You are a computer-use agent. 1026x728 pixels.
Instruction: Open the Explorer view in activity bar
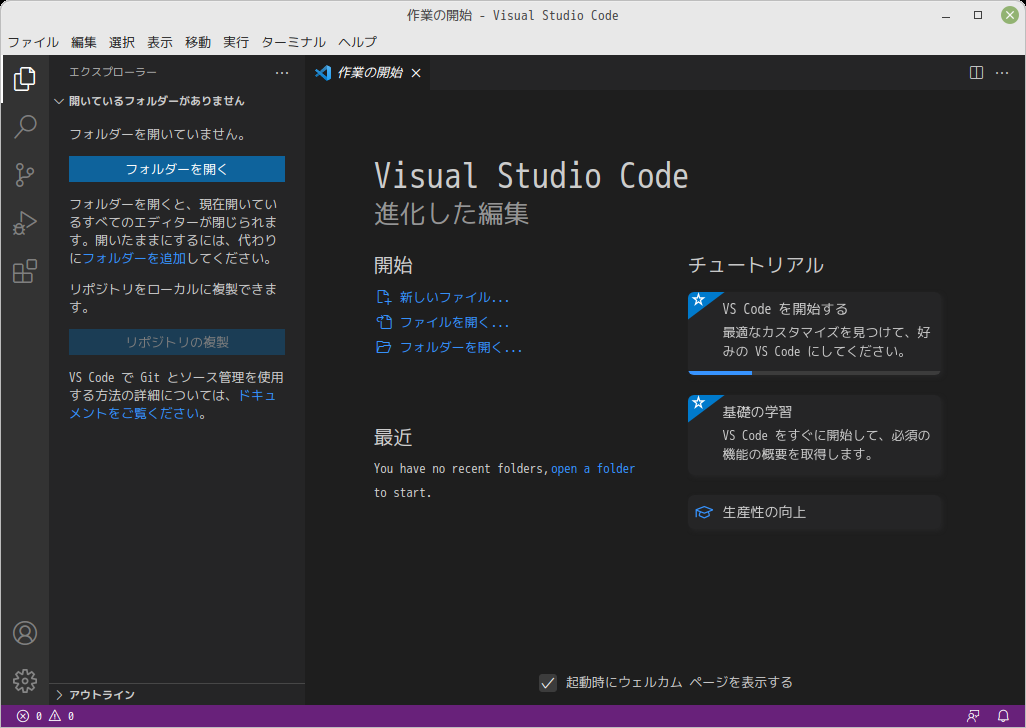tap(25, 78)
